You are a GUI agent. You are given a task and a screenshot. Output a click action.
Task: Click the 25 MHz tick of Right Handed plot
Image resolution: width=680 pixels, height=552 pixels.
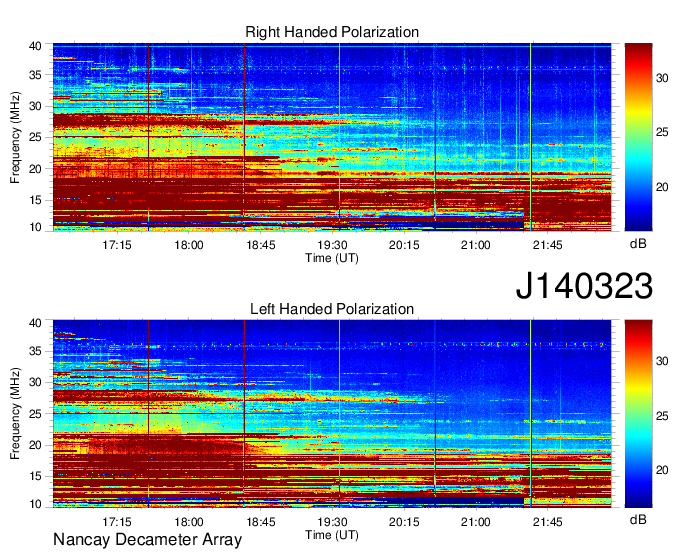(x=35, y=137)
